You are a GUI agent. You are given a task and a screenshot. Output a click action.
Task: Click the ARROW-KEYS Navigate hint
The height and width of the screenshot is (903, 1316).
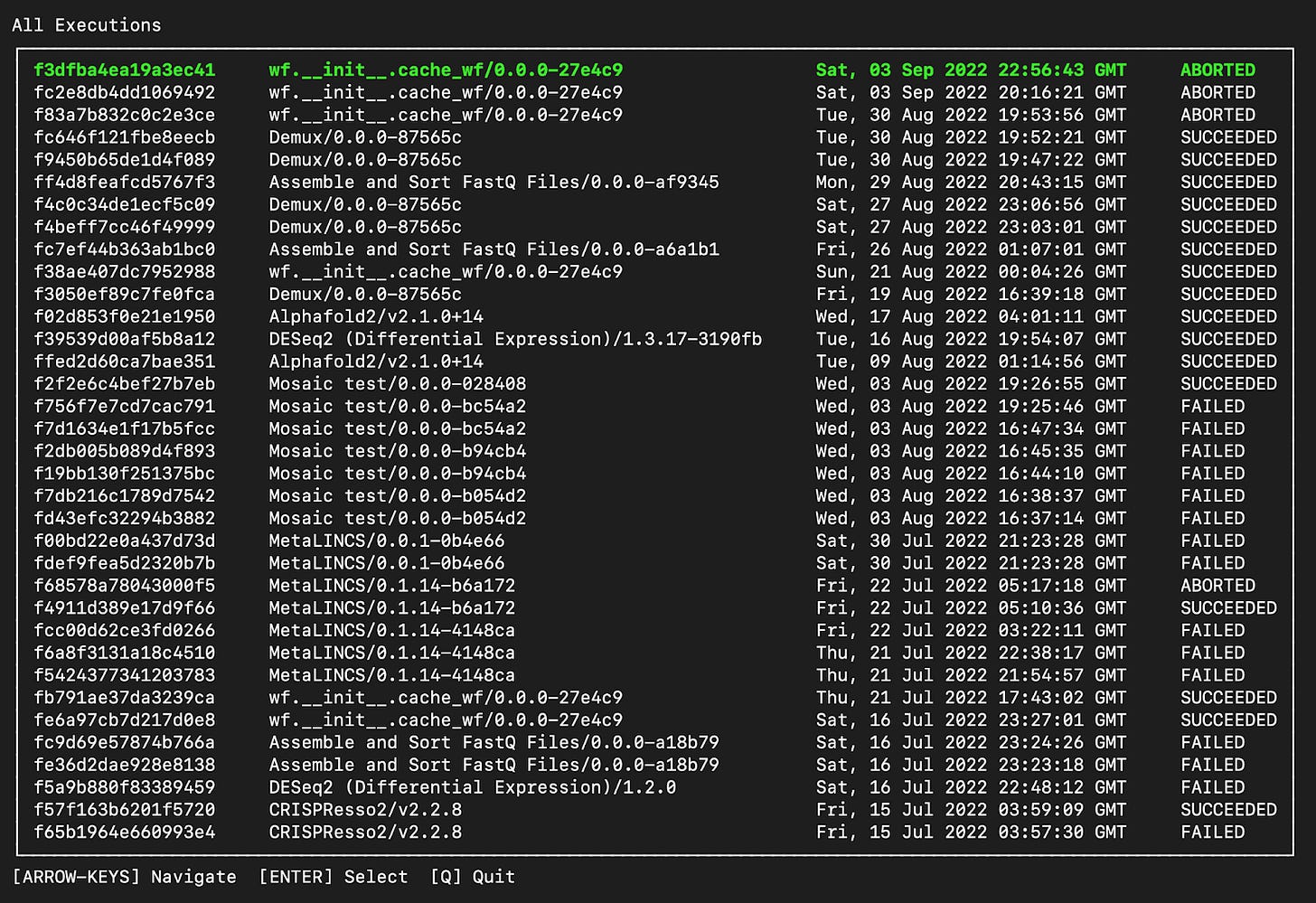point(125,876)
